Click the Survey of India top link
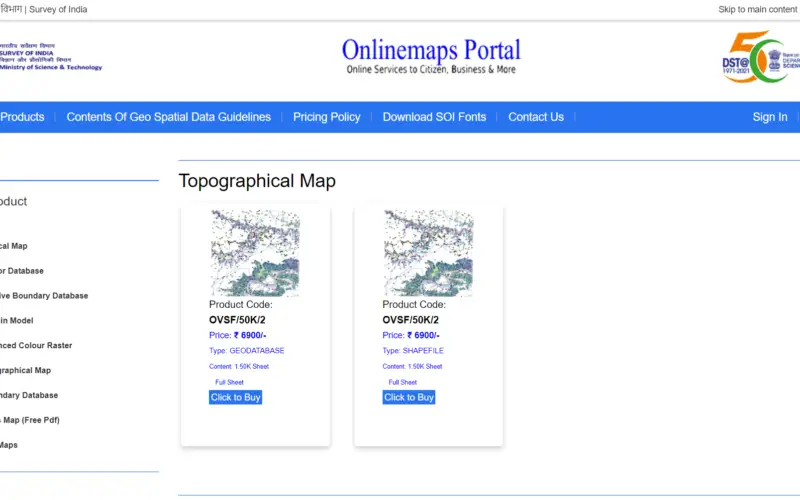Viewport: 800px width, 500px height. (58, 9)
